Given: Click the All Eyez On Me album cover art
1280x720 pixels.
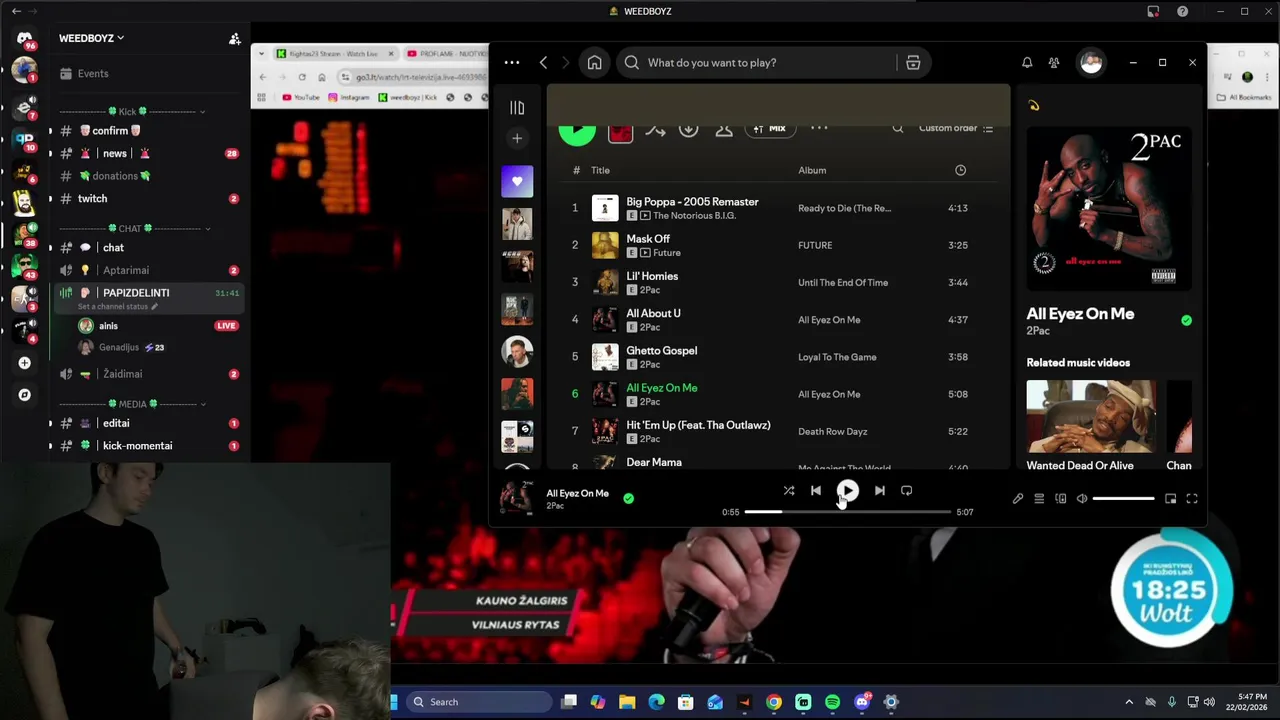Looking at the screenshot, I should pos(1108,209).
